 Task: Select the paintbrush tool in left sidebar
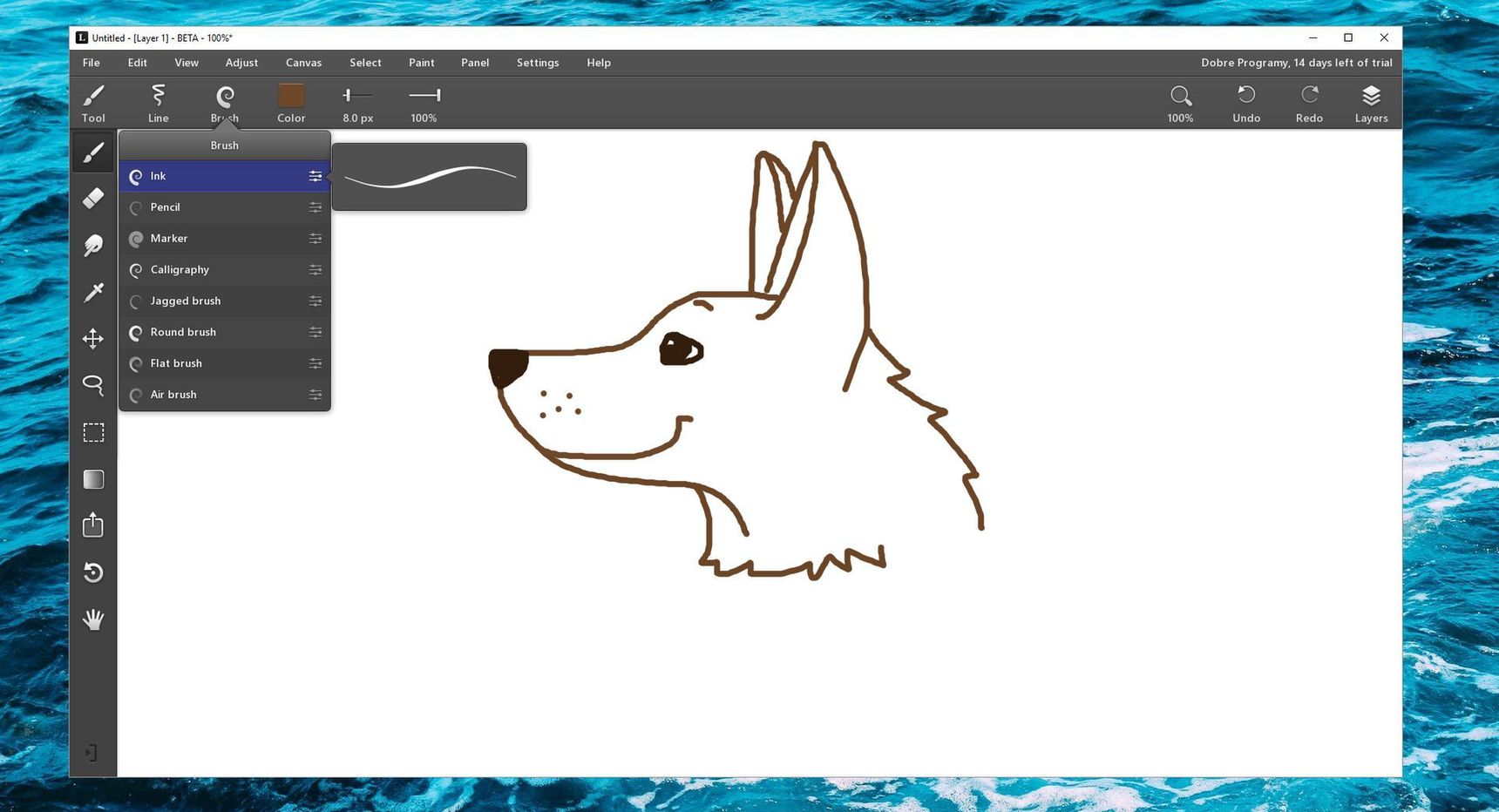point(93,152)
